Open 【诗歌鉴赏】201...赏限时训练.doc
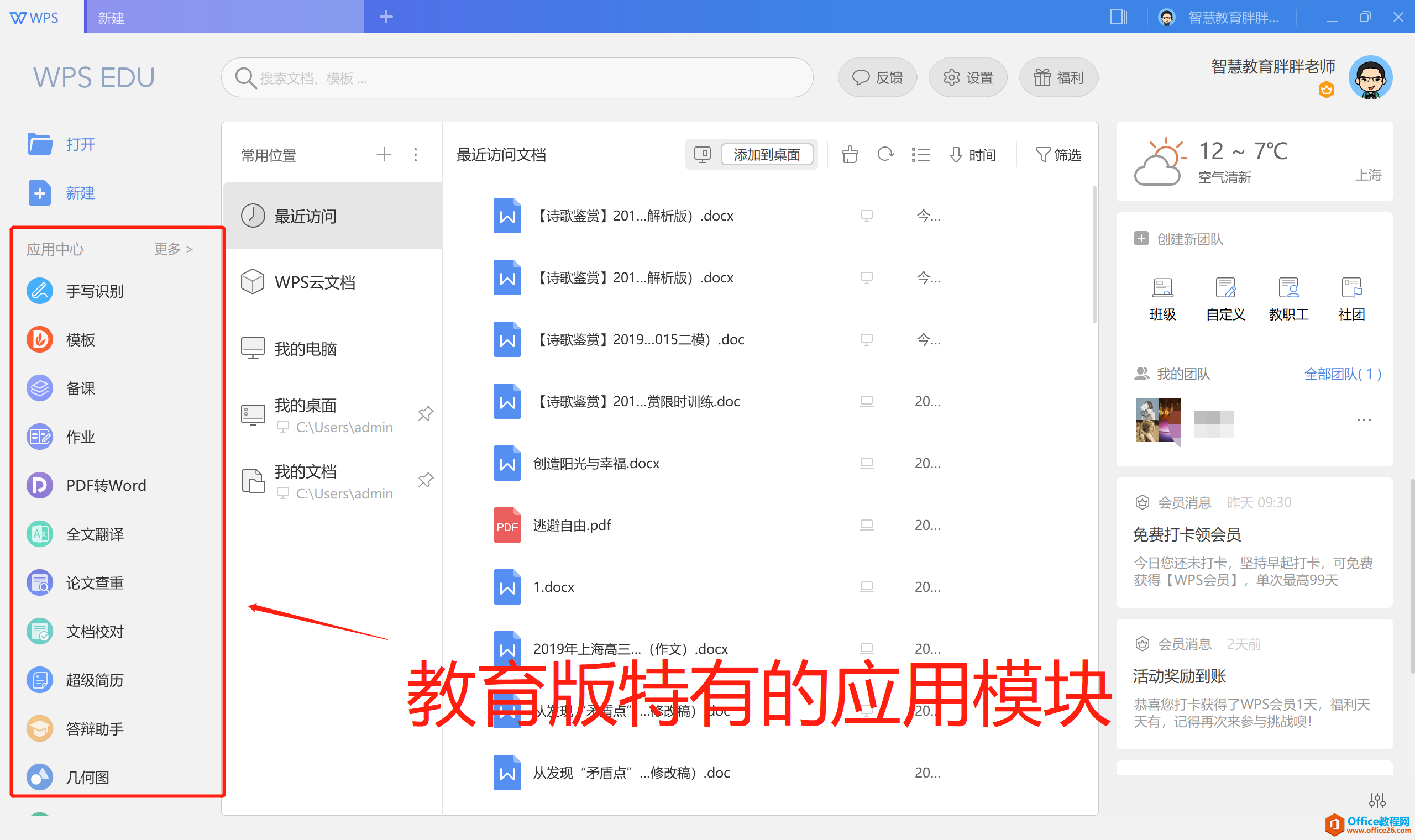 coord(636,401)
